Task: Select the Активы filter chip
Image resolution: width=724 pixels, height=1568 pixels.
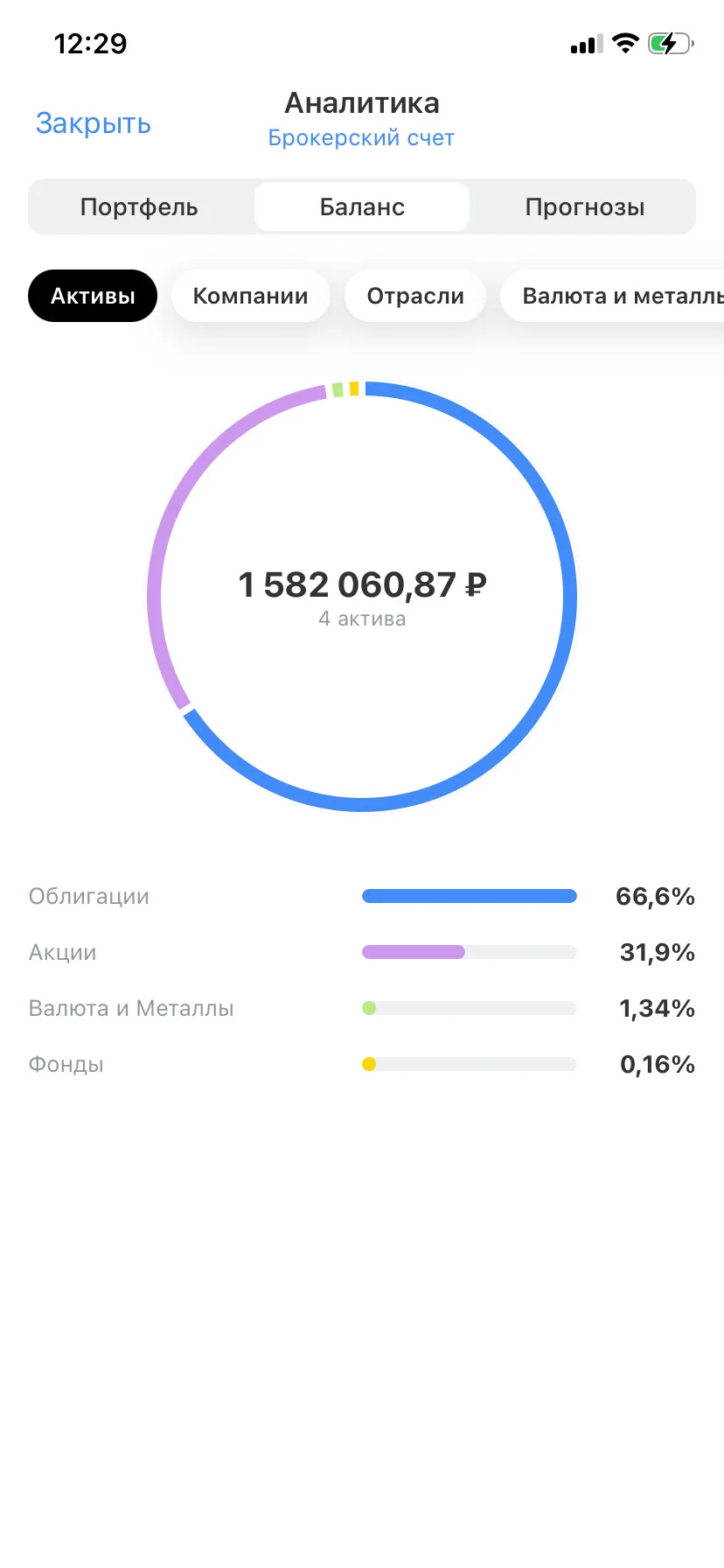Action: coord(93,296)
